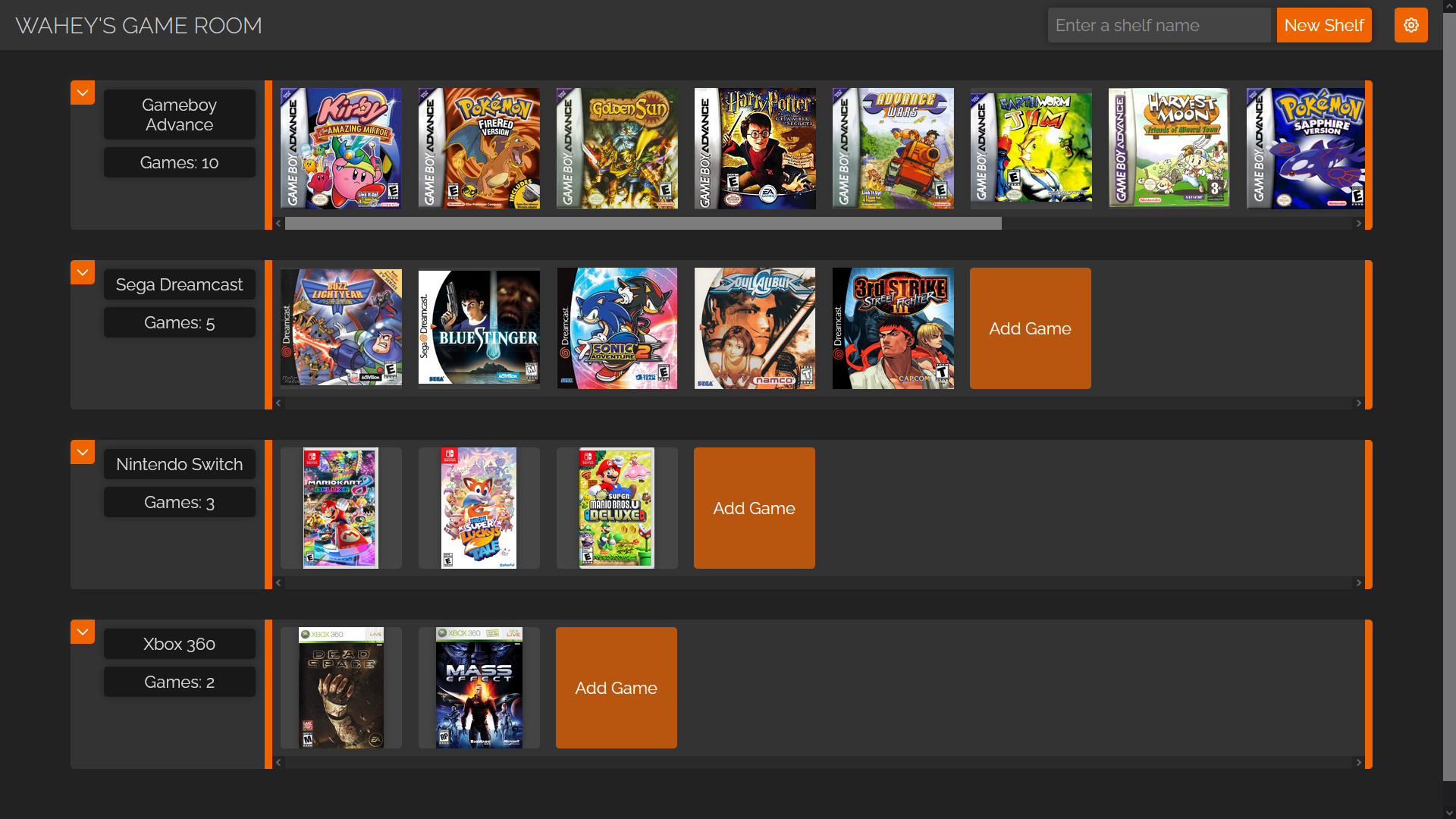Click the Sega Dreamcast shelf name
The width and height of the screenshot is (1456, 819).
pos(180,284)
